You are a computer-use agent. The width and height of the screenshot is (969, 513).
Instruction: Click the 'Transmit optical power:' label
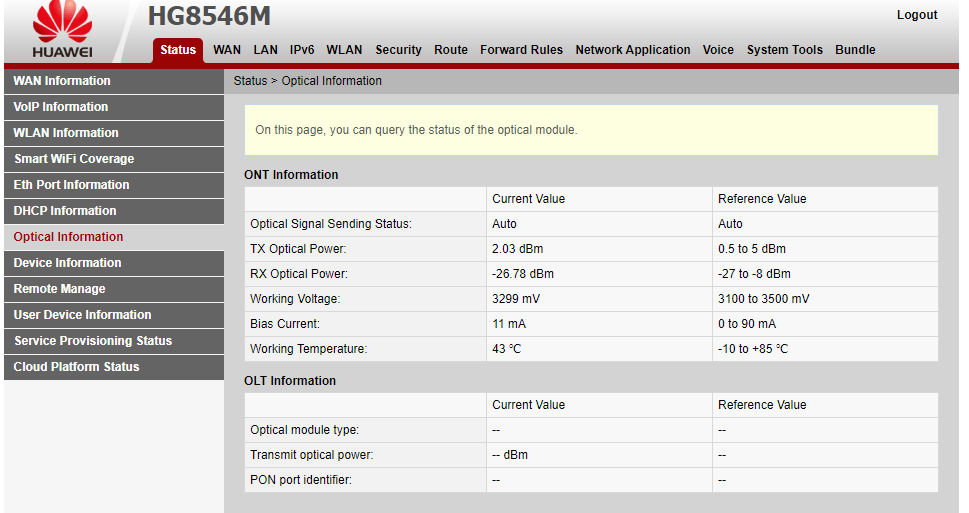coord(311,455)
